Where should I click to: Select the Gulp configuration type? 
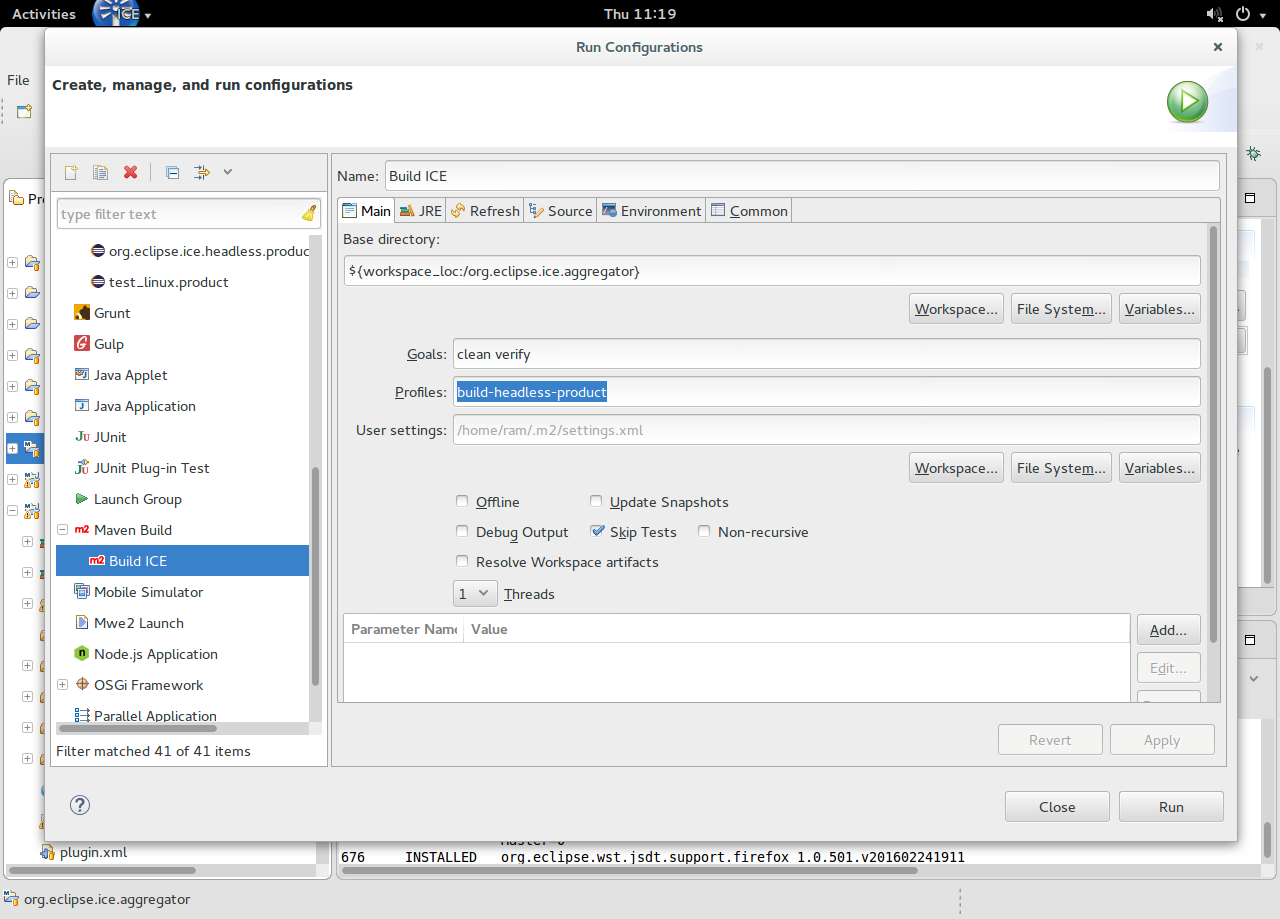point(109,344)
